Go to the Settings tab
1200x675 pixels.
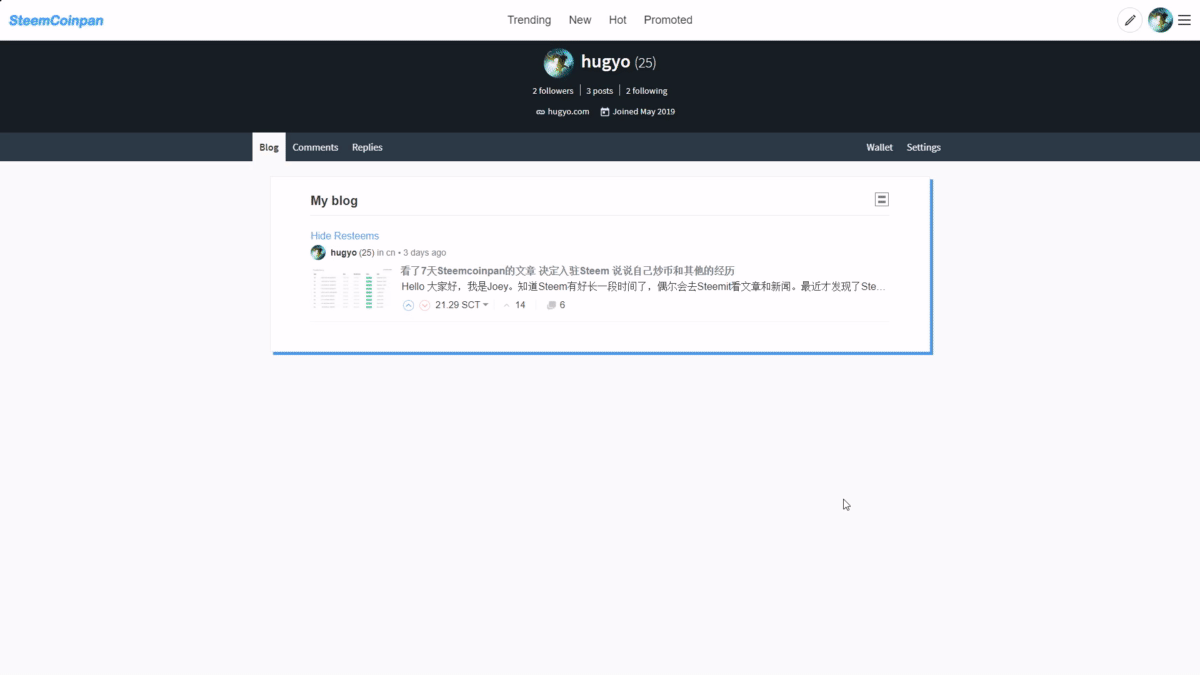(924, 147)
